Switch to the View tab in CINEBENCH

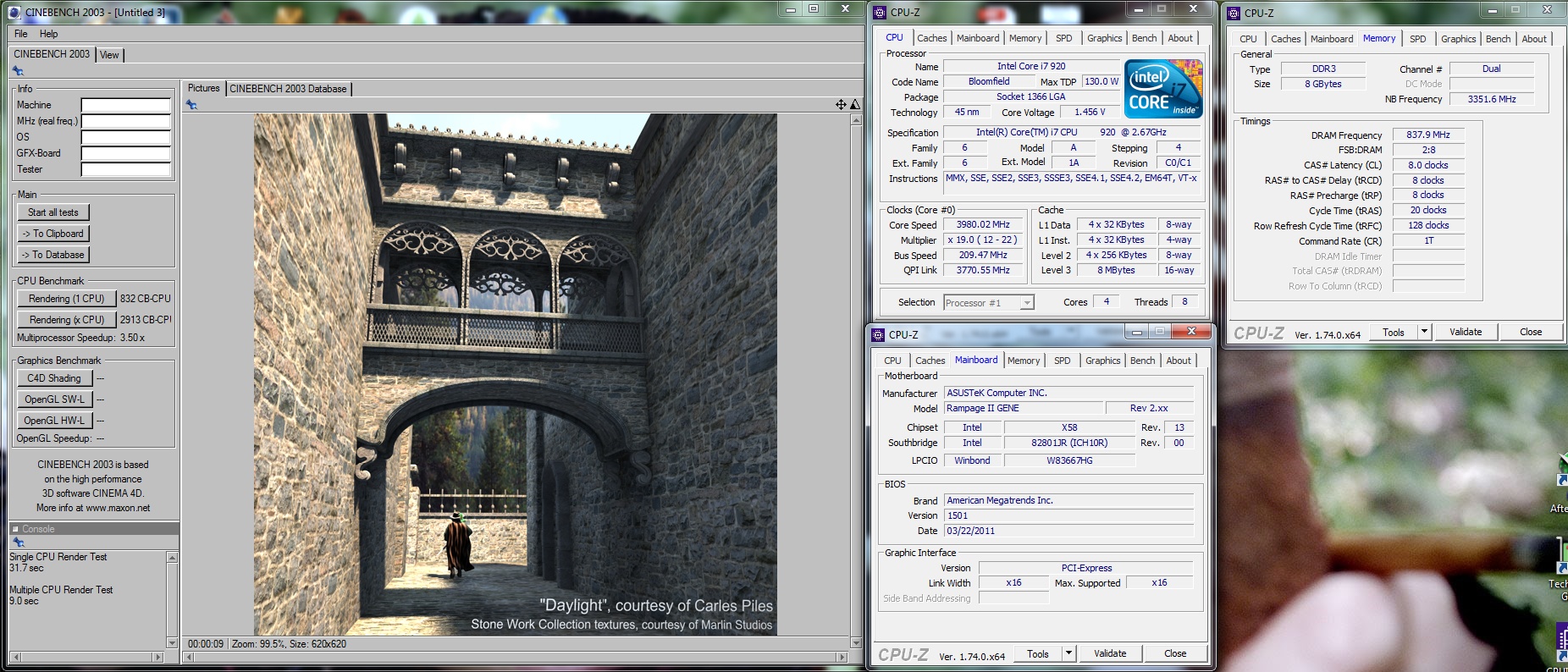109,55
